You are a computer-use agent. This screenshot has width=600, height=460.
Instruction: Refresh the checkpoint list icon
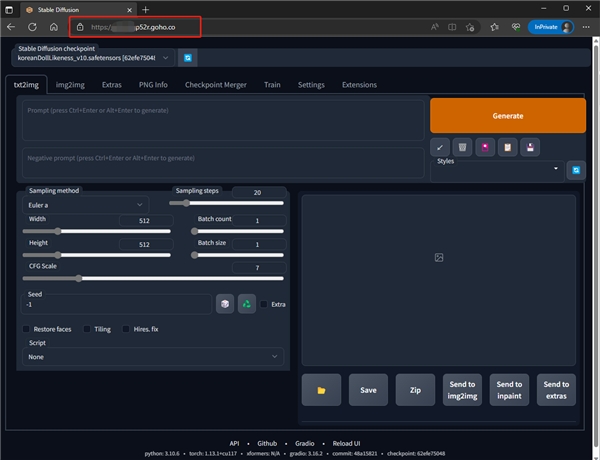(188, 58)
